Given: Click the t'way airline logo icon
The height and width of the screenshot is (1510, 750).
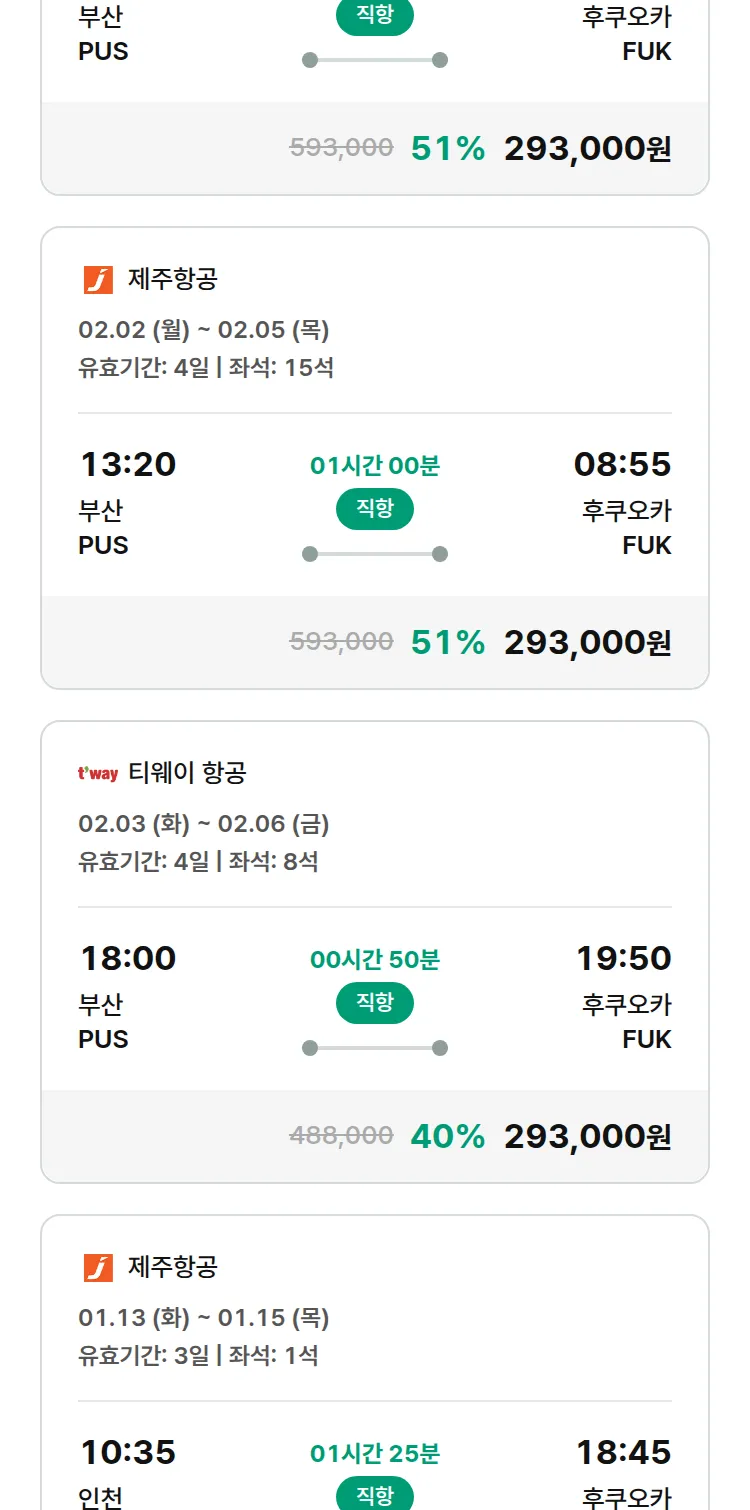Looking at the screenshot, I should [x=98, y=773].
